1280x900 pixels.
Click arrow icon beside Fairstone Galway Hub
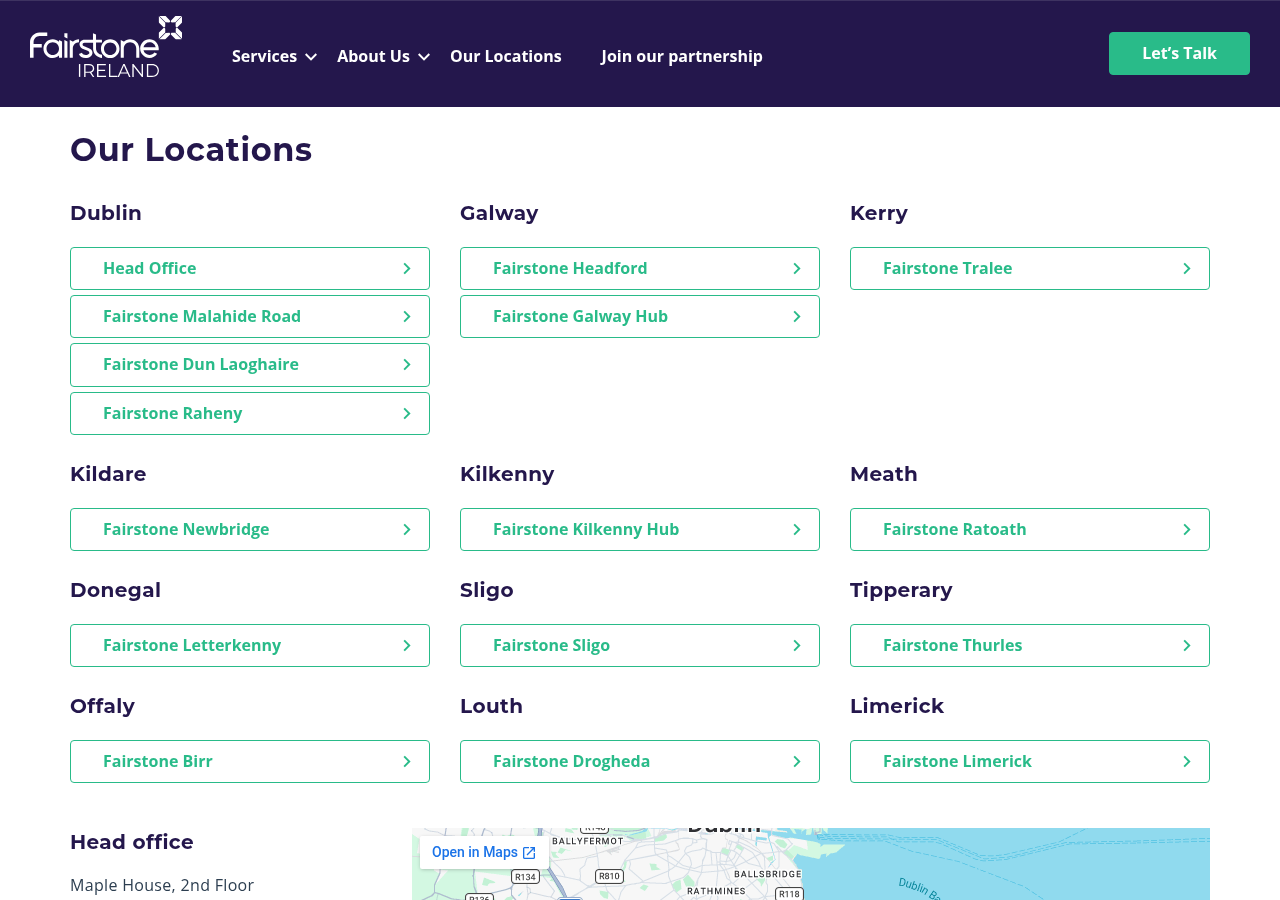click(797, 316)
